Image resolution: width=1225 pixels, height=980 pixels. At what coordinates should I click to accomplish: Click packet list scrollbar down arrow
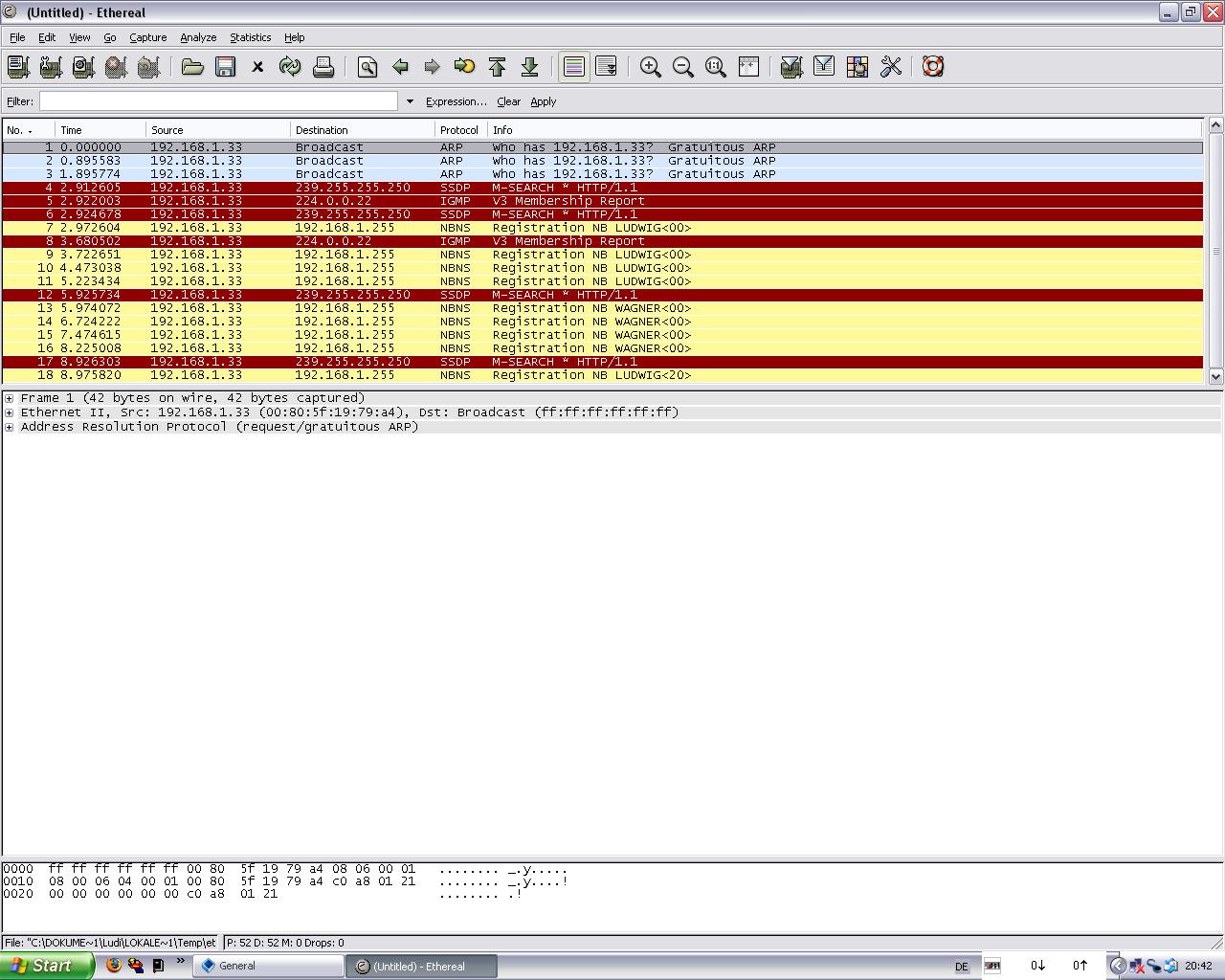click(x=1215, y=376)
